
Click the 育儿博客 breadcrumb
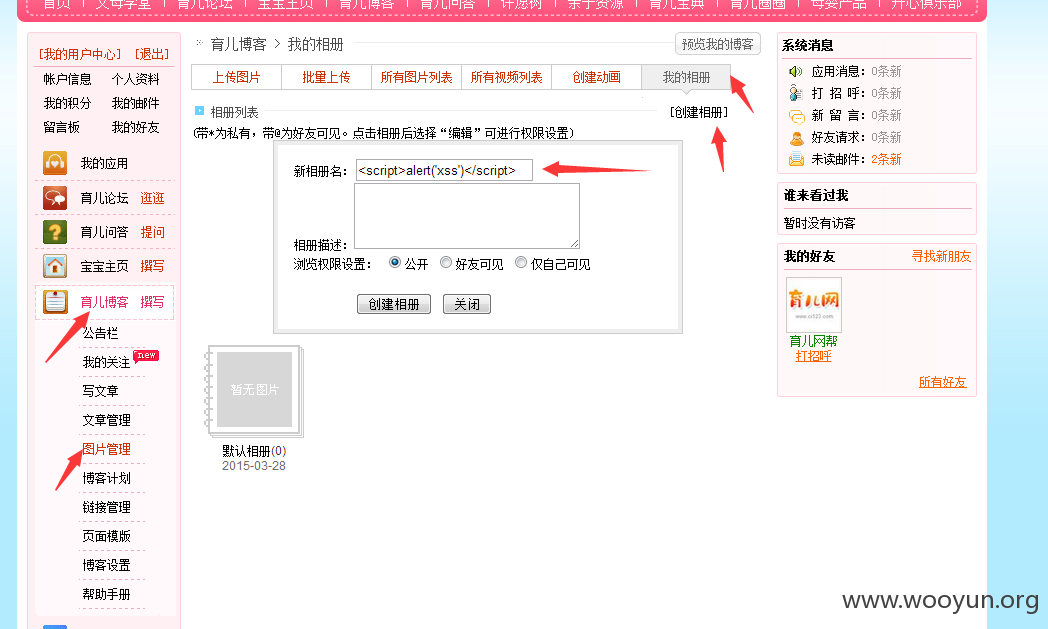click(x=239, y=45)
